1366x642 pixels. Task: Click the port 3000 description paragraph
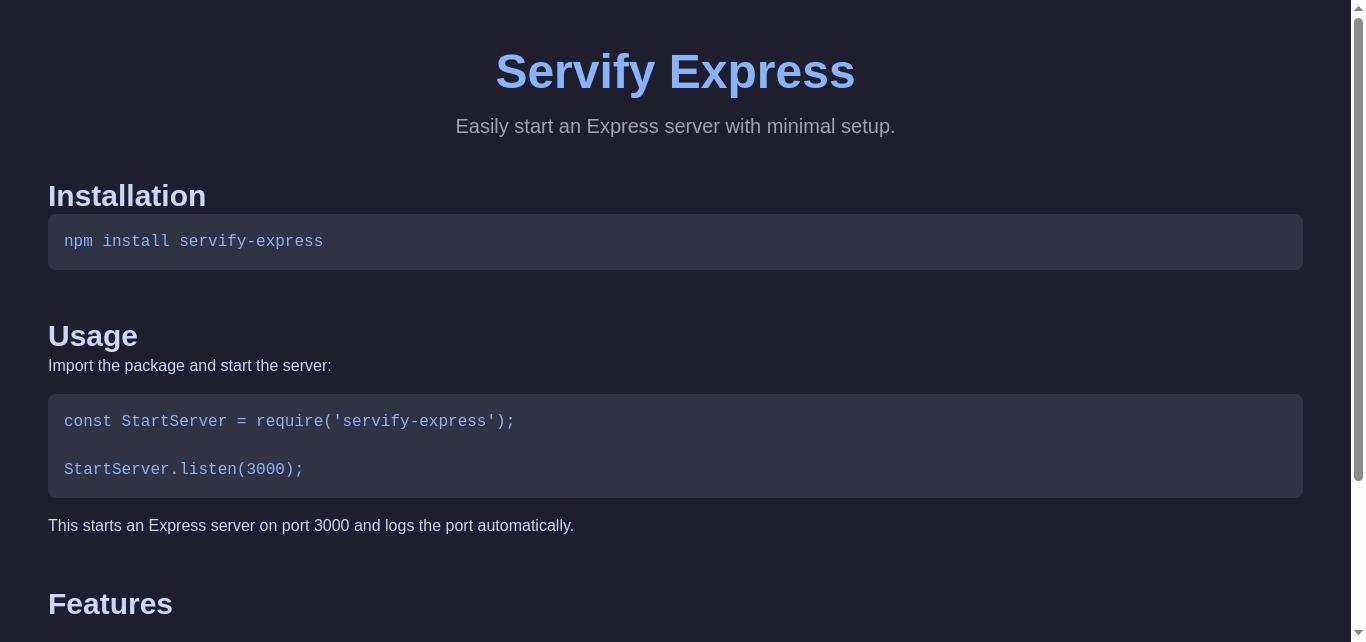(x=311, y=526)
